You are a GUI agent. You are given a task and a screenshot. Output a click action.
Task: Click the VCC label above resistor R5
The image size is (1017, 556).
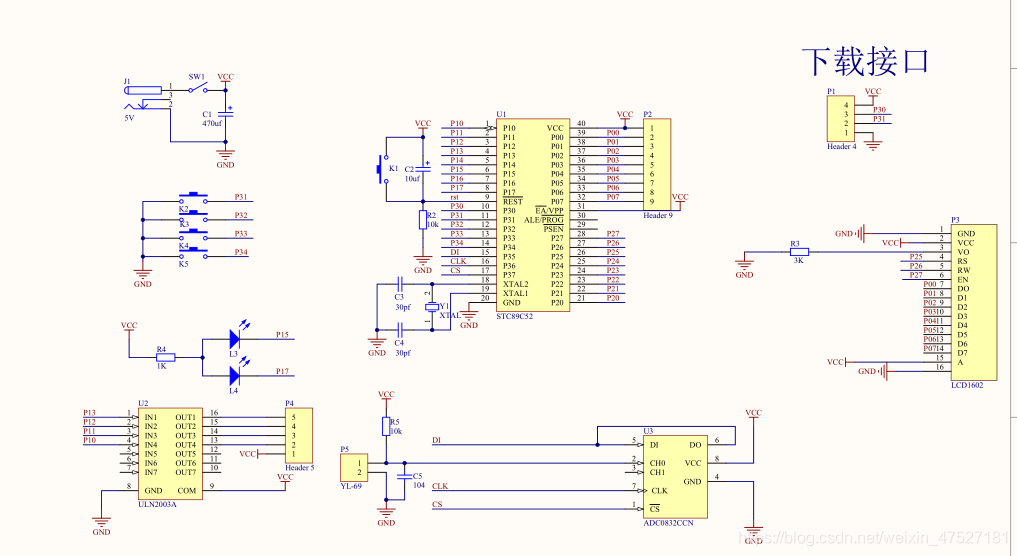click(386, 394)
